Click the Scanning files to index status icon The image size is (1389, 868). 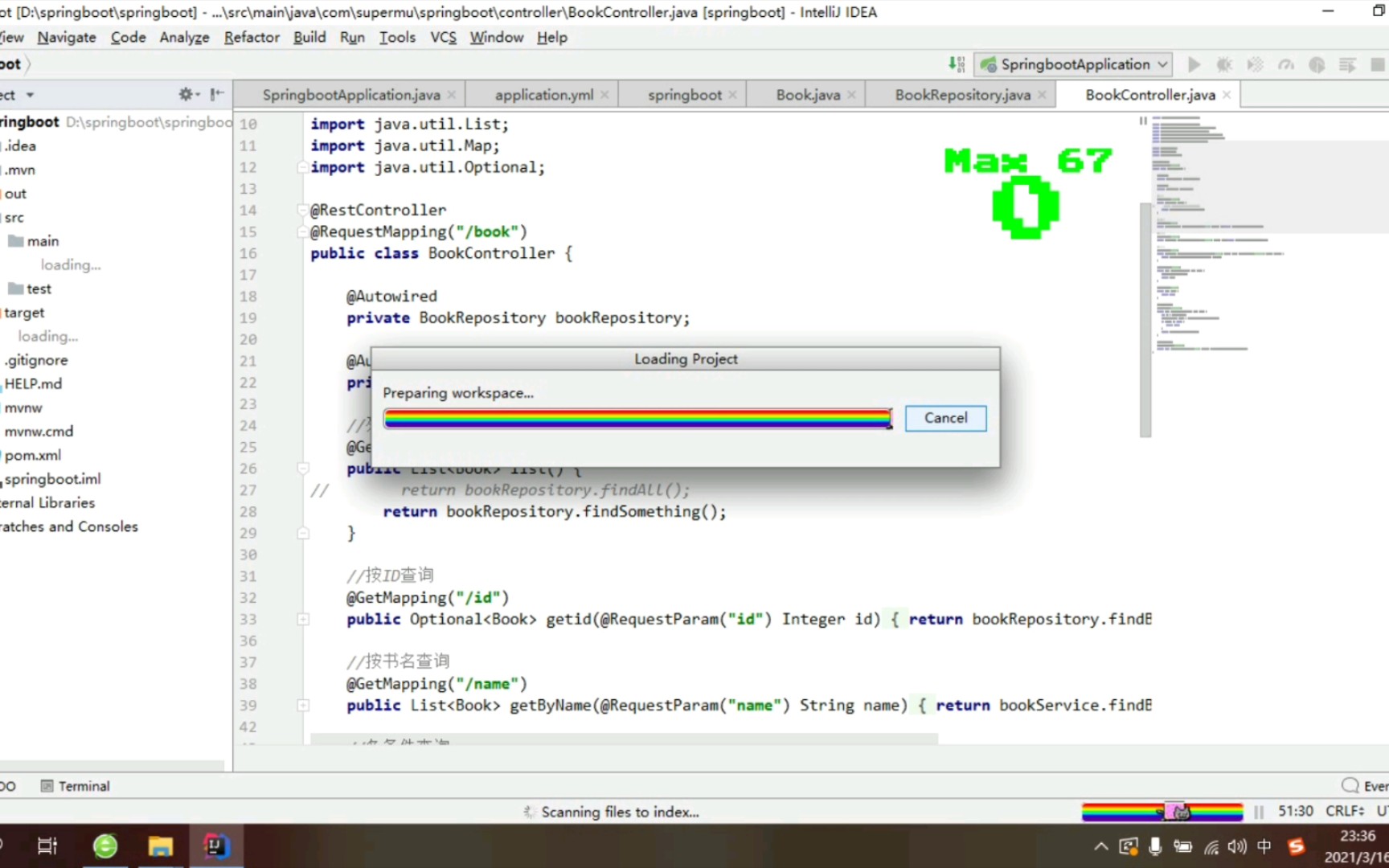[529, 812]
